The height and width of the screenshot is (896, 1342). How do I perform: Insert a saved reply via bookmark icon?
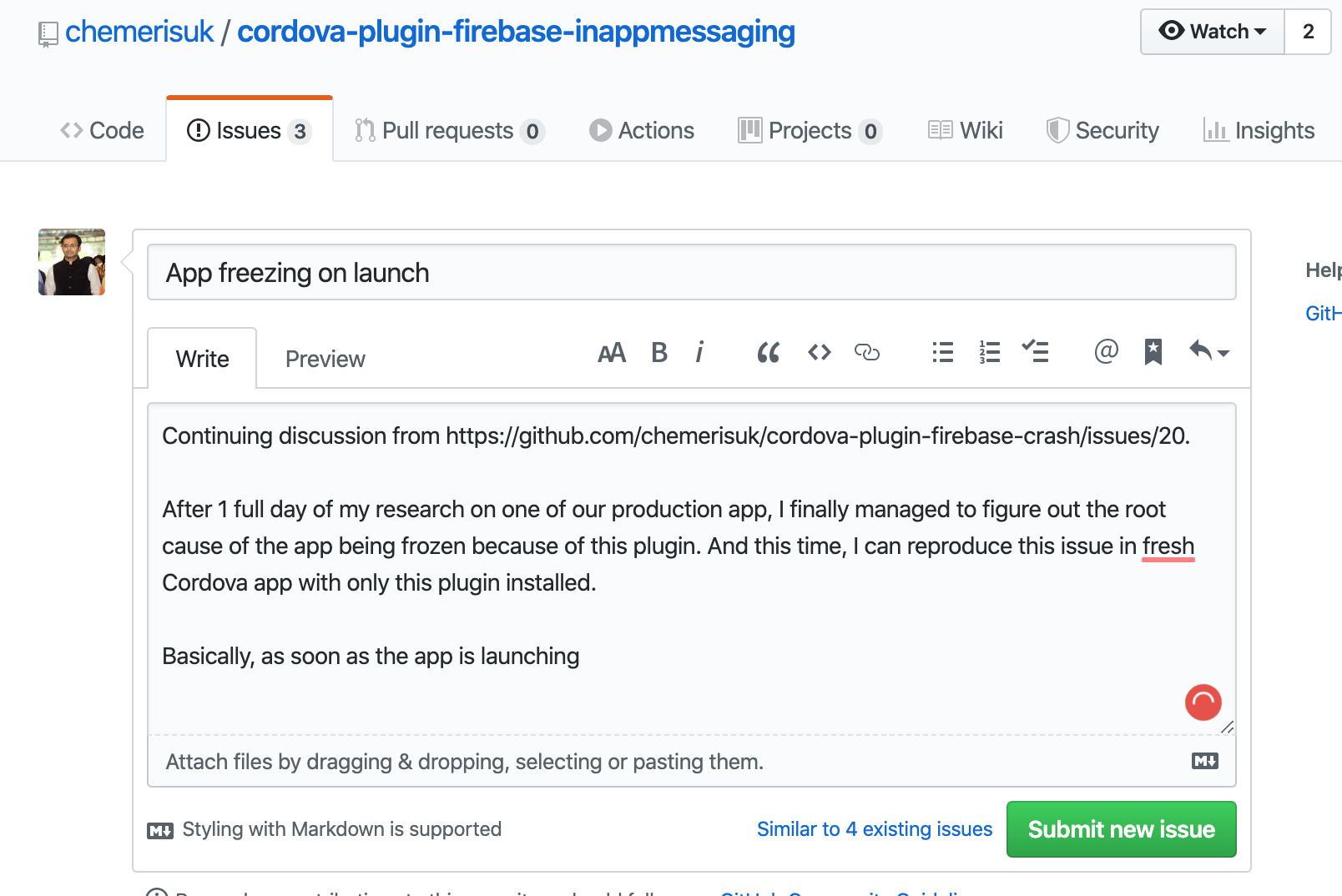coord(1153,352)
